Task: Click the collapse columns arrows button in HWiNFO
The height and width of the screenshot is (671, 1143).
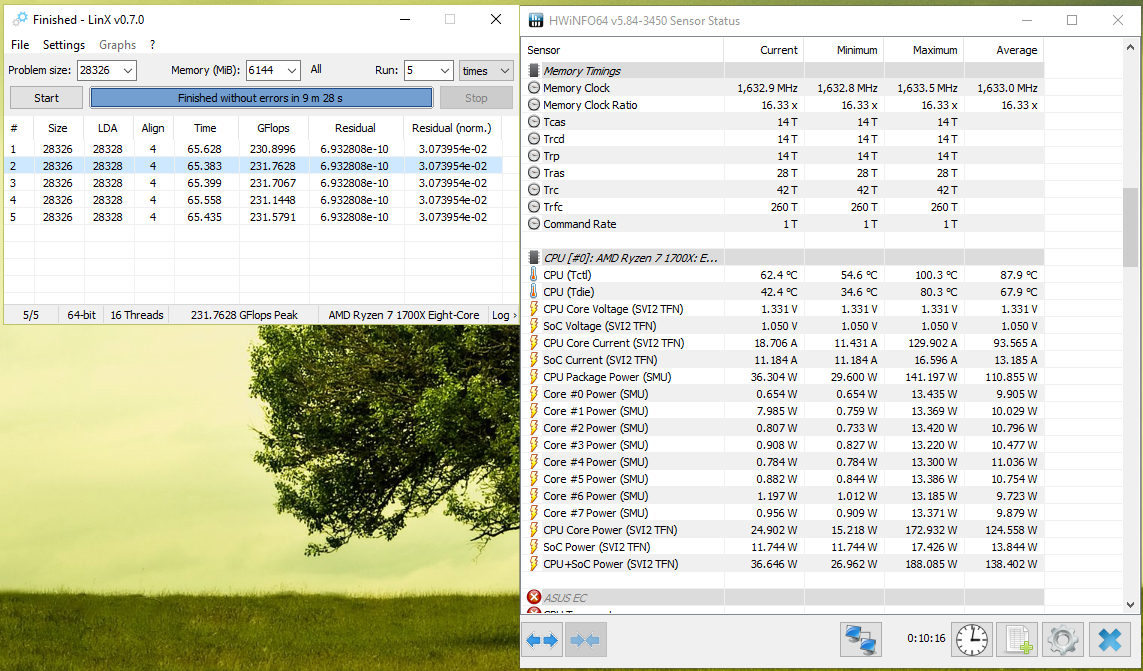Action: [x=585, y=640]
